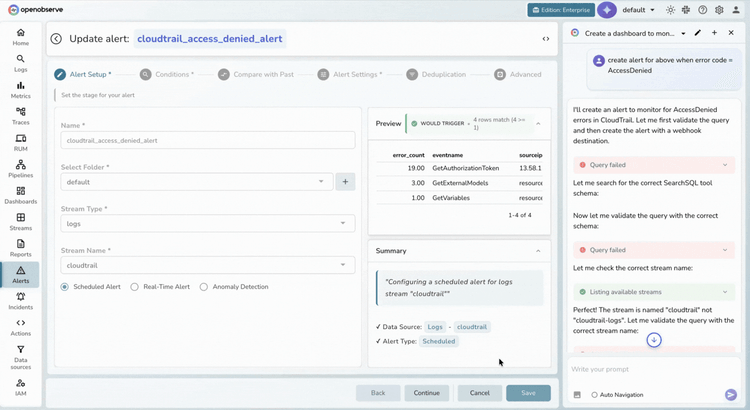Click the Edition: Enterprise badge
Viewport: 750px width, 410px height.
click(561, 10)
